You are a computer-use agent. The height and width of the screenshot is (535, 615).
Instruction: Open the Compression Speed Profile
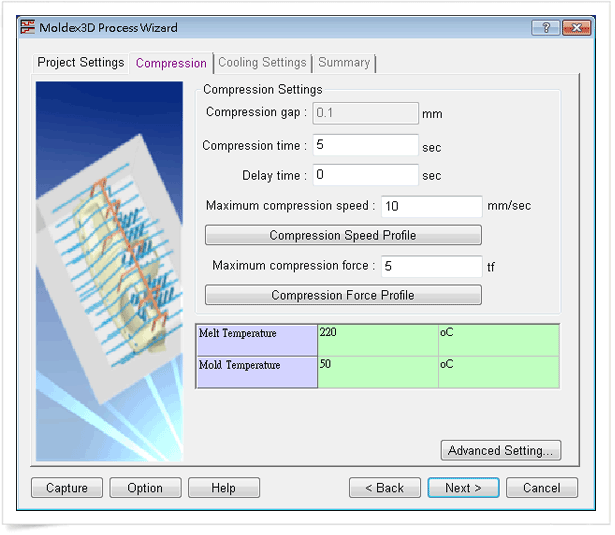click(x=343, y=235)
